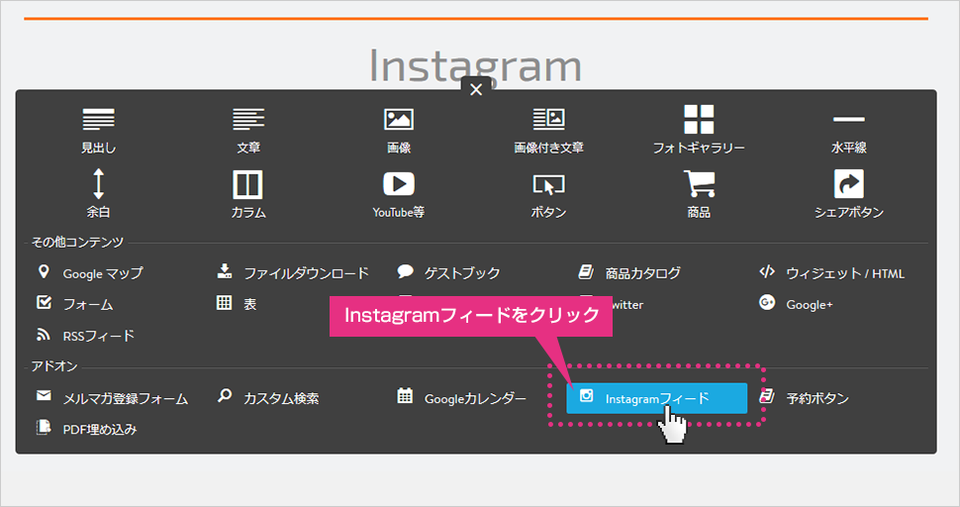Screen dimensions: 960x507
Task: Select Google マップ element
Action: [91, 273]
